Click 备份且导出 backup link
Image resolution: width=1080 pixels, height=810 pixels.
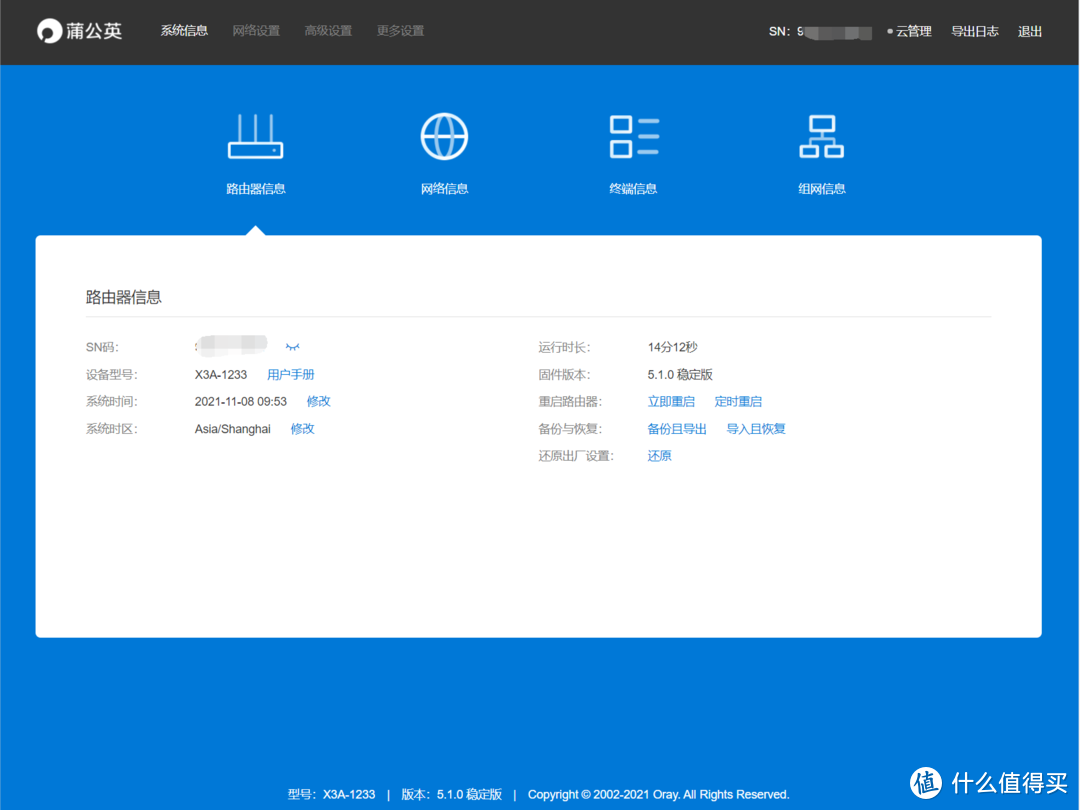(677, 429)
